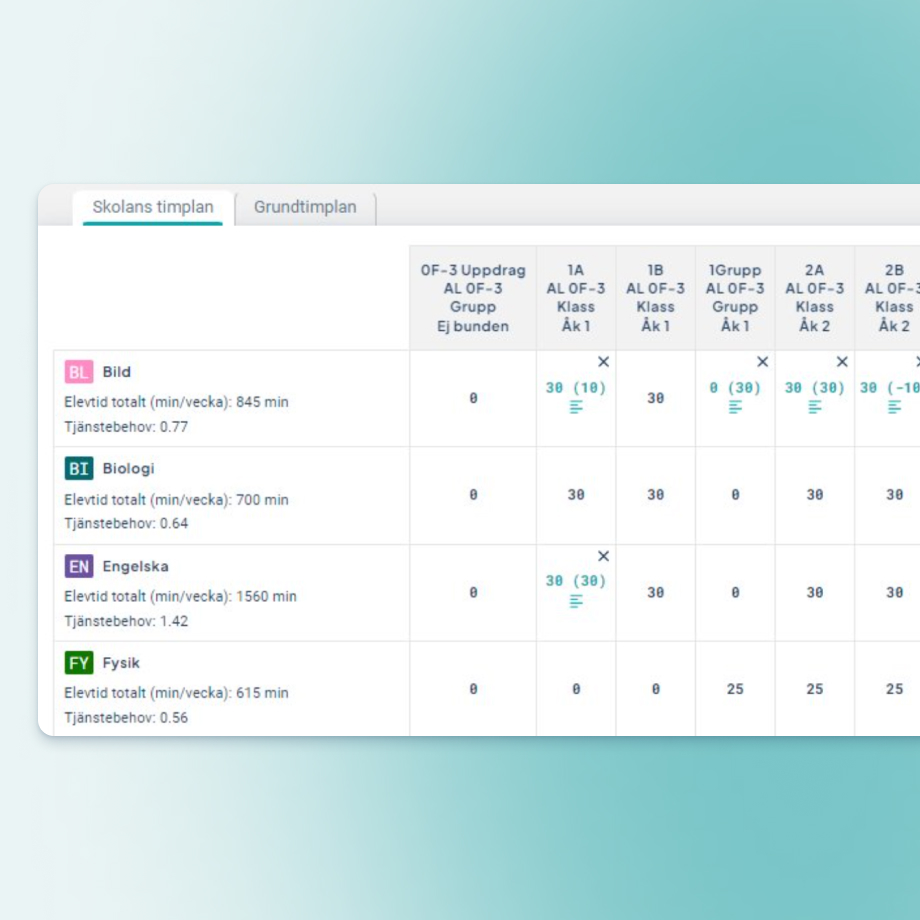Click the OF-3 Uppdrag column header

473,298
